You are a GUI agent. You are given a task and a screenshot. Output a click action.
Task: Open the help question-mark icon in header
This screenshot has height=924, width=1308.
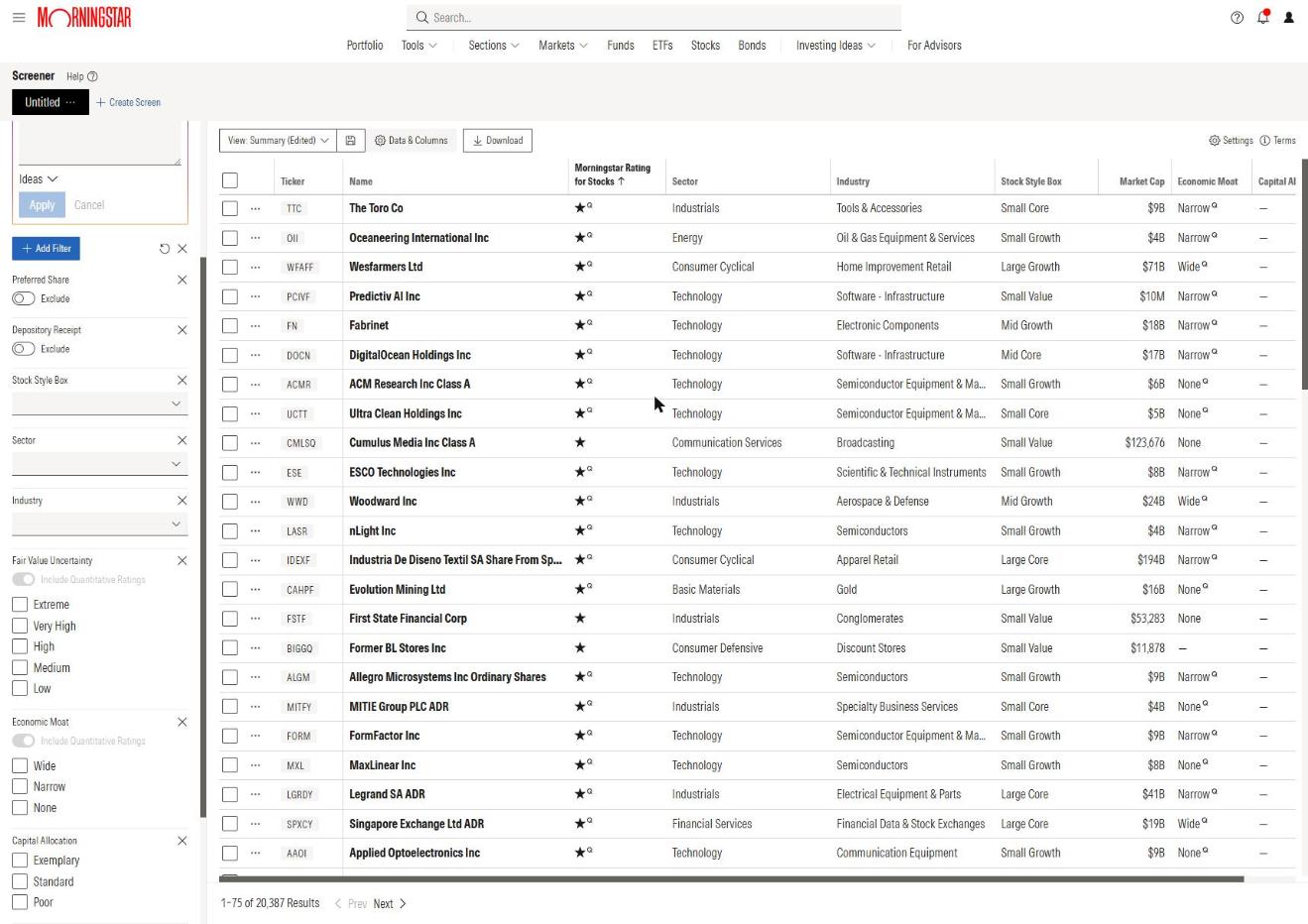click(1237, 18)
